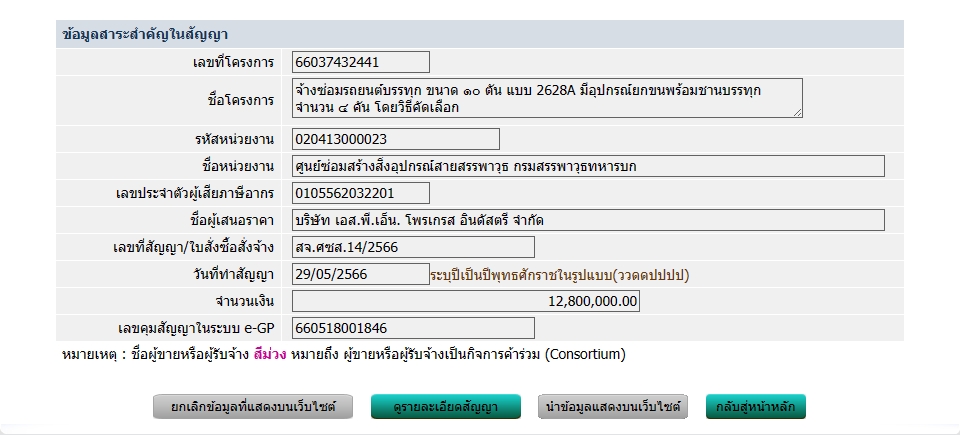Click the นำข้อมูลแสดงบนเว็บไซต์ button
Viewport: 960px width, 435px height.
613,407
